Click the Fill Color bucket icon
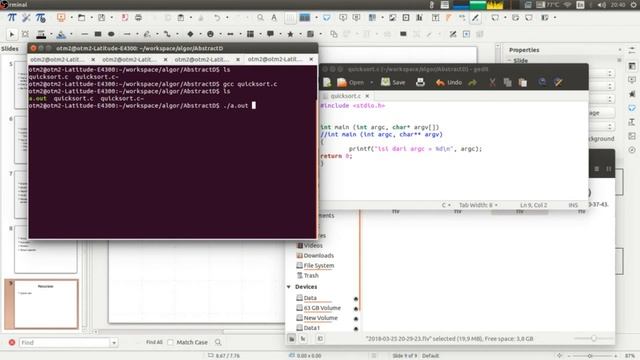This screenshot has width=640, height=360. click(61, 35)
